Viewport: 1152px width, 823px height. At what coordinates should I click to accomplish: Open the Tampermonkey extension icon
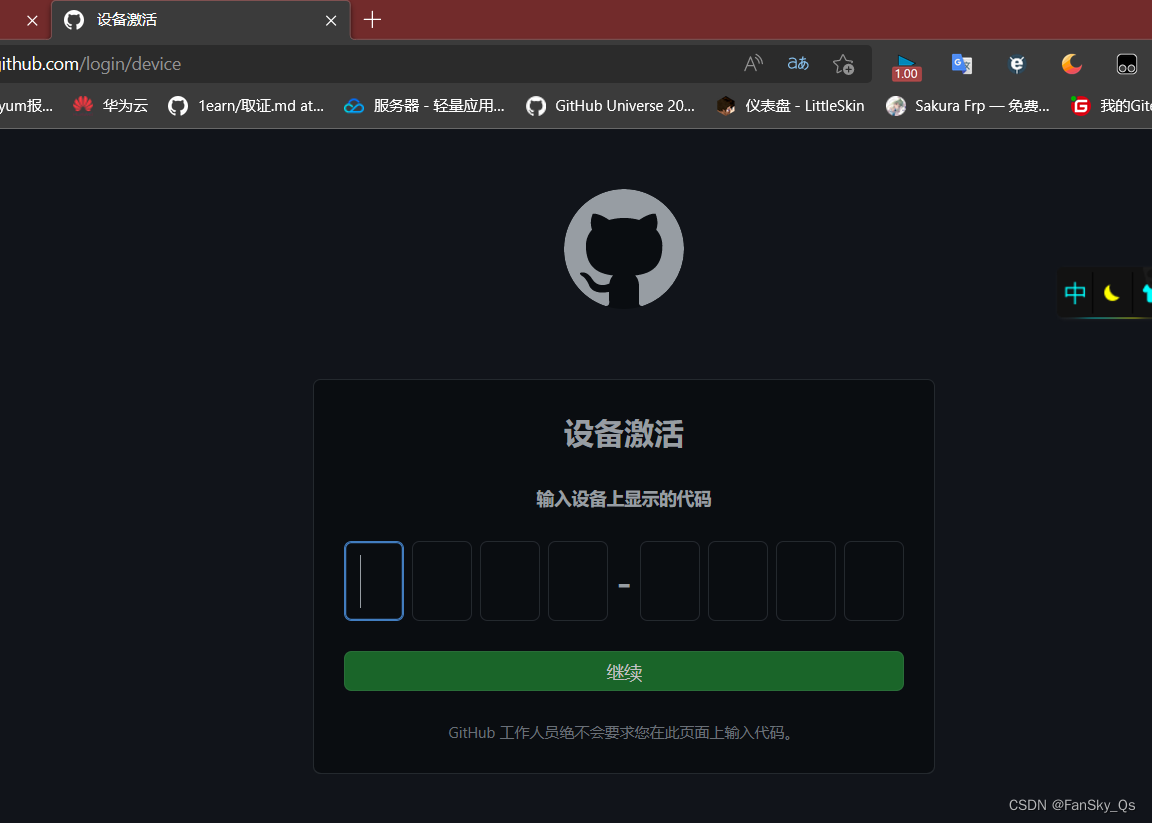(1127, 65)
